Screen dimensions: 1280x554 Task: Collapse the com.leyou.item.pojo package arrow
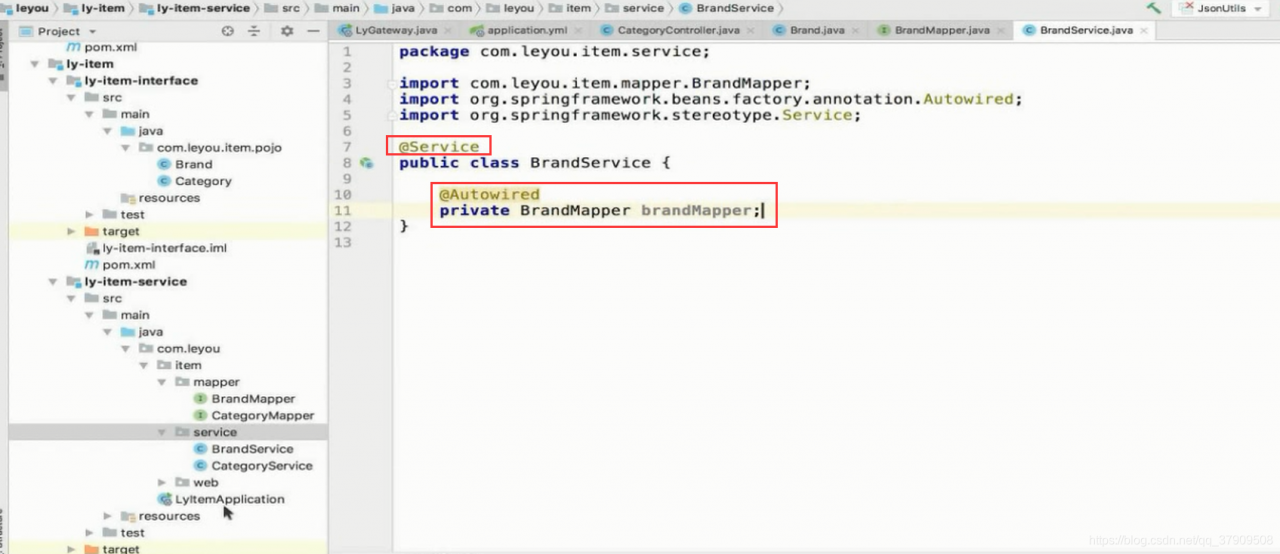(125, 148)
